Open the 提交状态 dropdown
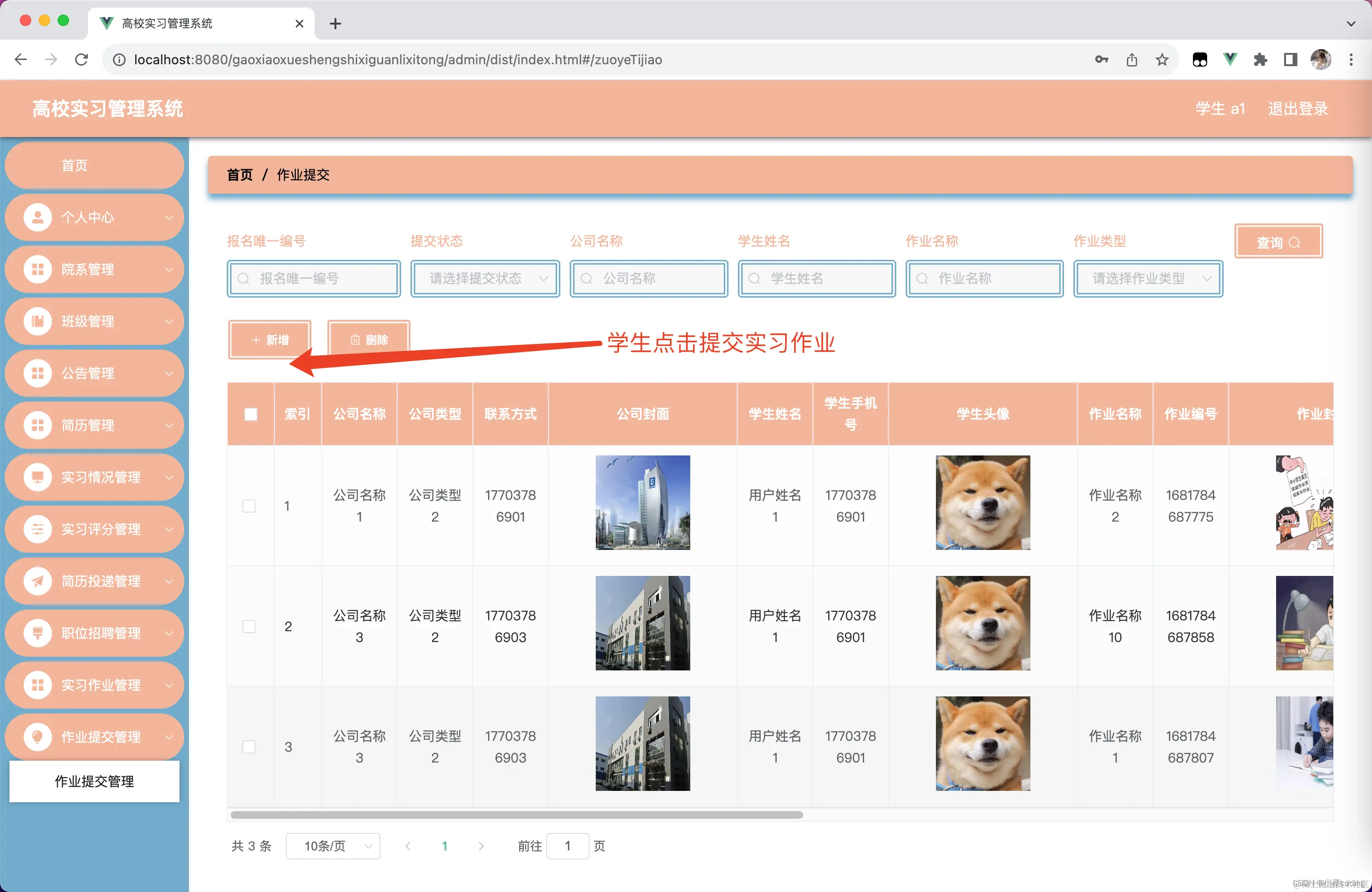Viewport: 1372px width, 892px height. (485, 278)
